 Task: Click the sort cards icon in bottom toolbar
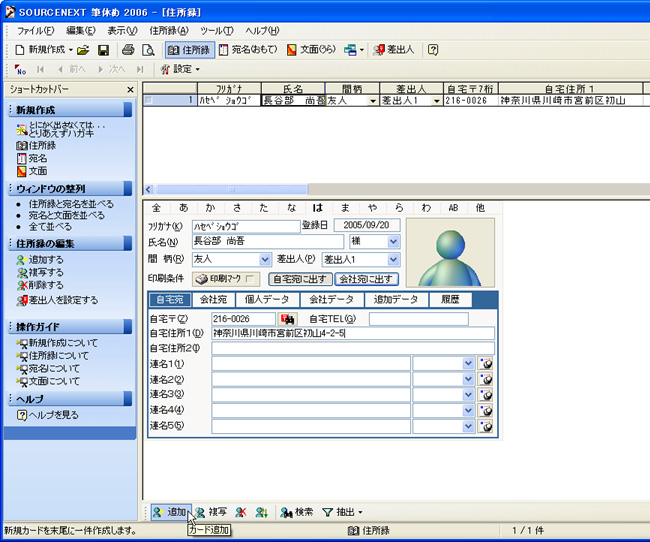pyautogui.click(x=262, y=513)
